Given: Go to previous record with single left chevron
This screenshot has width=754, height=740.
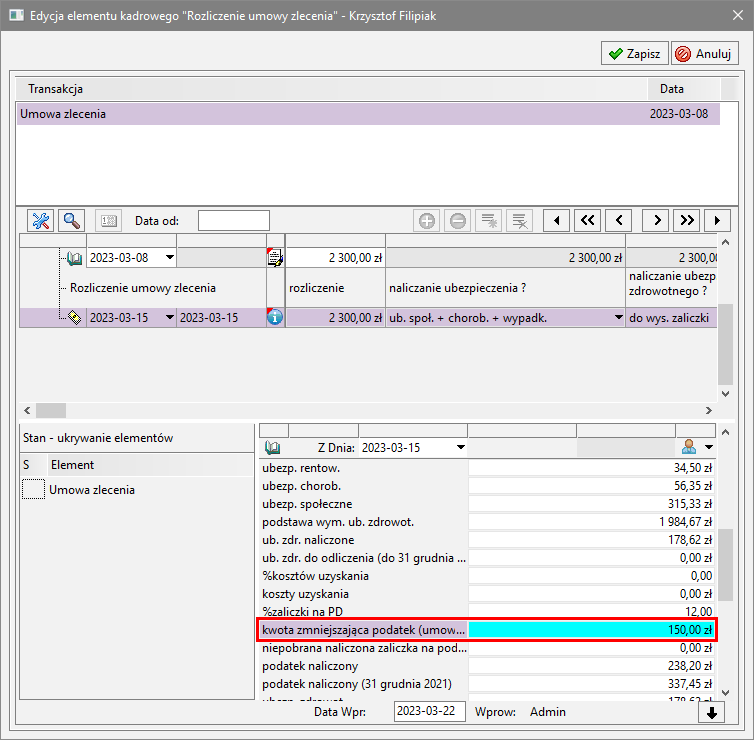Looking at the screenshot, I should pos(619,221).
